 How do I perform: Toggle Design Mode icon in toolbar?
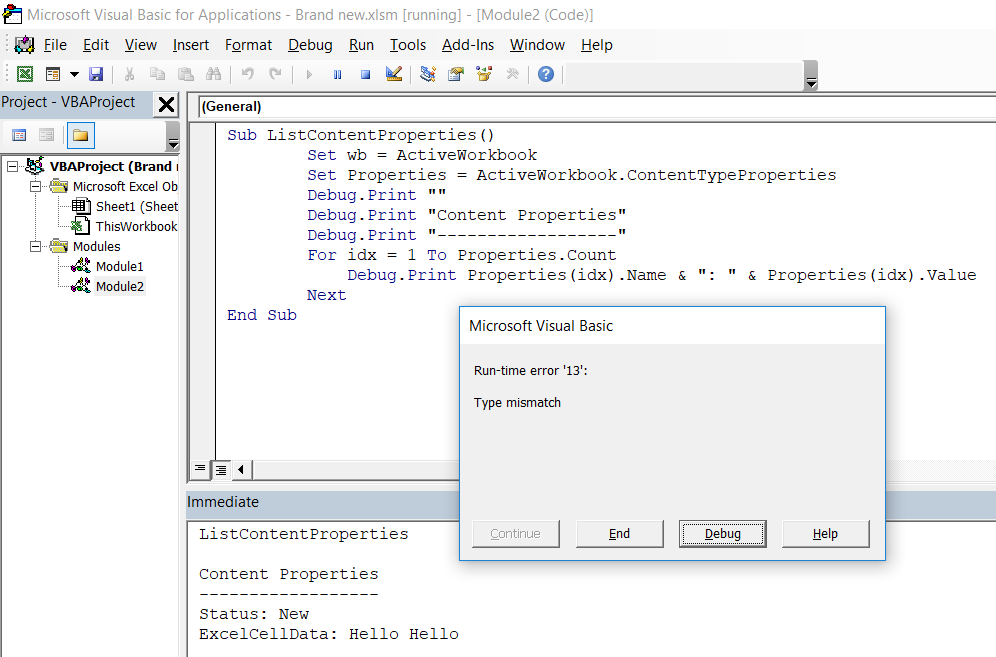(x=393, y=74)
